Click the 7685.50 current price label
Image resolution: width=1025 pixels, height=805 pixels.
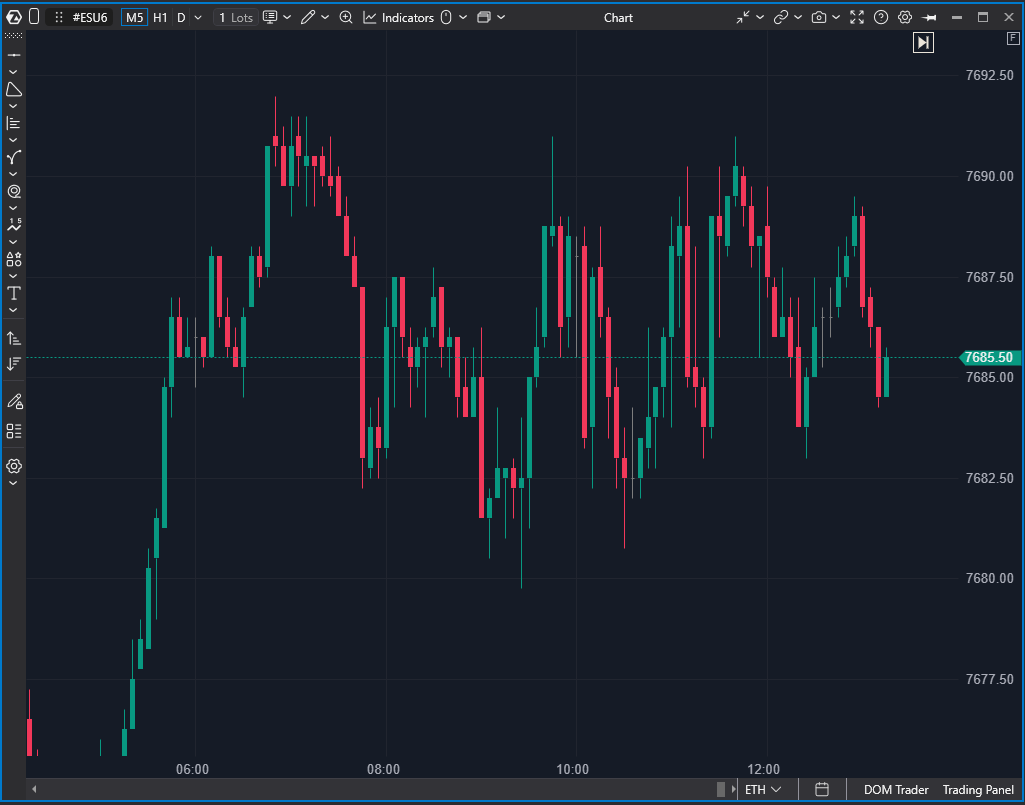coord(988,358)
